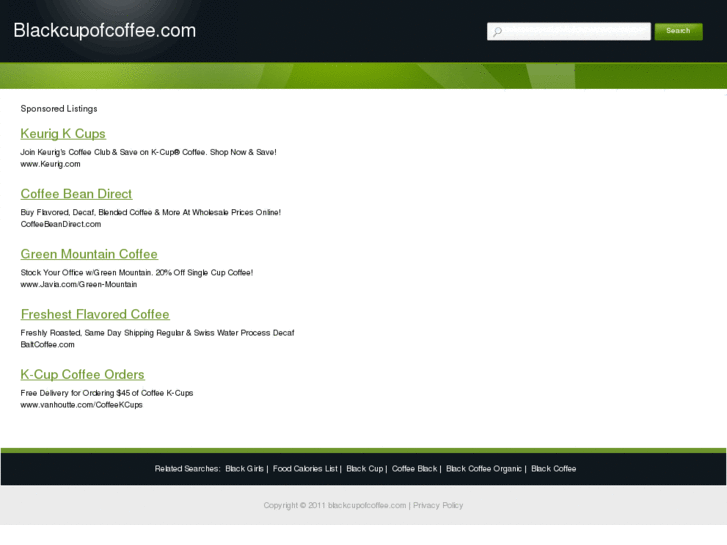Open the Freshest Flavored Coffee listing
Viewport: 727px width, 545px height.
[x=95, y=314]
